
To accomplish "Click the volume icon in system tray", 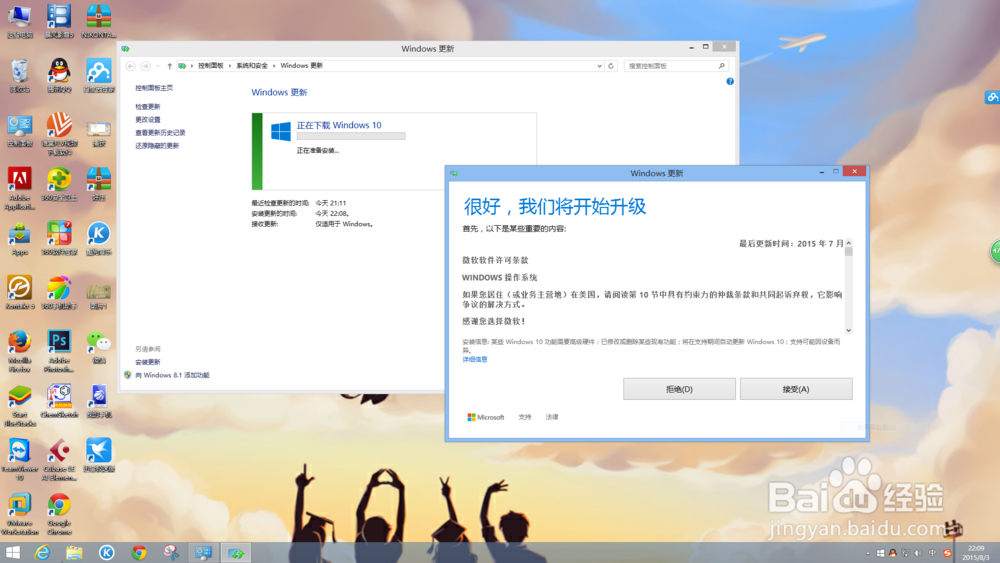I will click(918, 553).
